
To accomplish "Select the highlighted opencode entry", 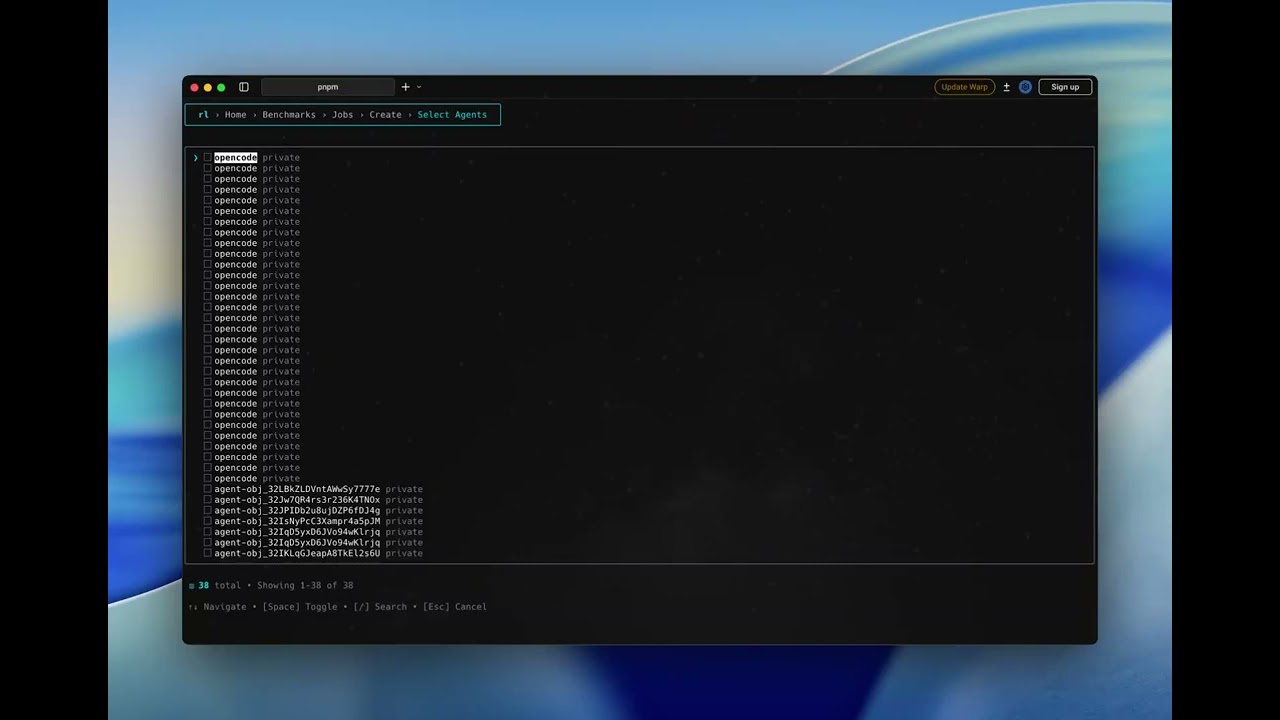I will (x=235, y=158).
